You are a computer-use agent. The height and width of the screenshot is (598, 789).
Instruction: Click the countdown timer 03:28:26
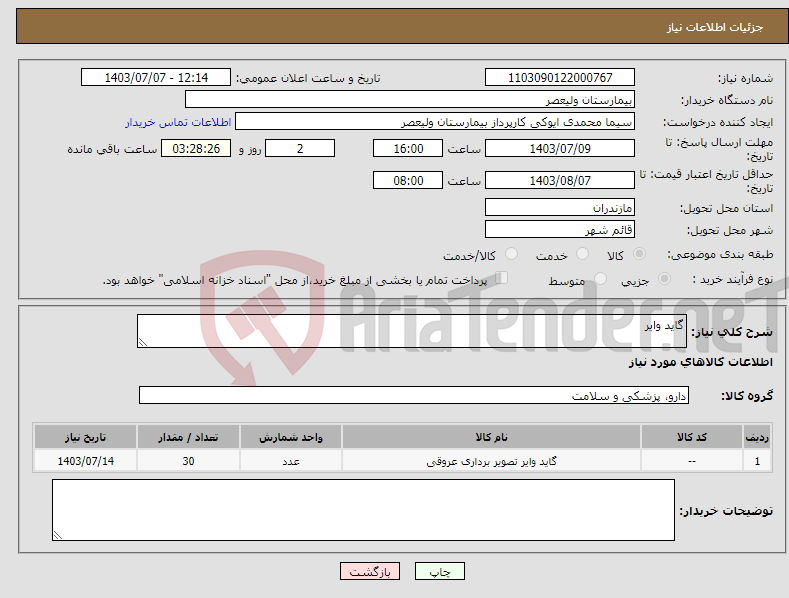pos(196,148)
